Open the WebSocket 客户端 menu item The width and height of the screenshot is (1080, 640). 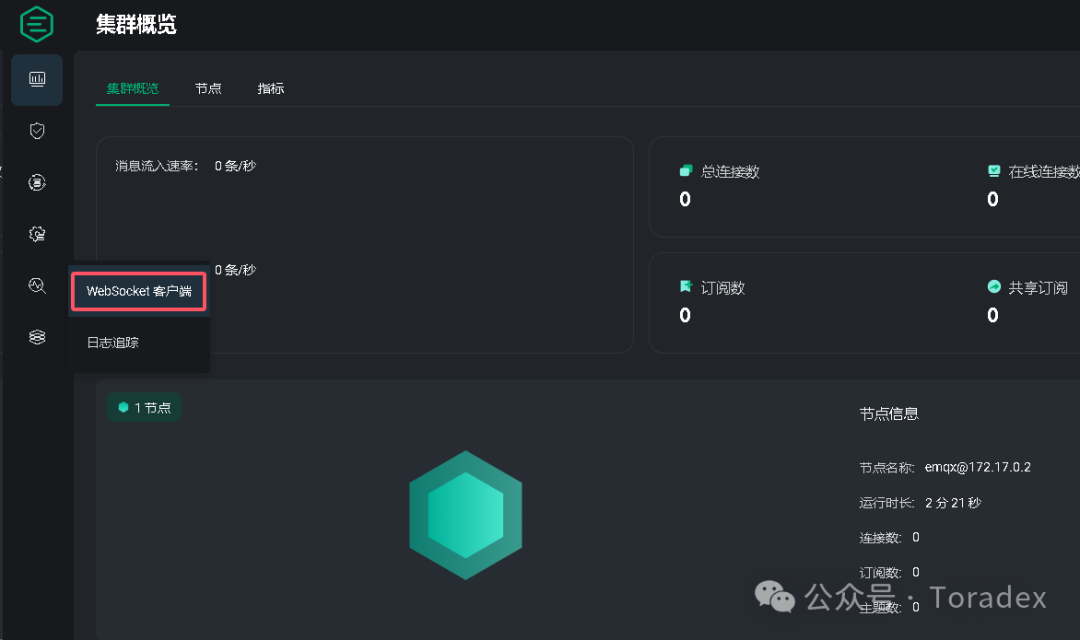coord(139,292)
